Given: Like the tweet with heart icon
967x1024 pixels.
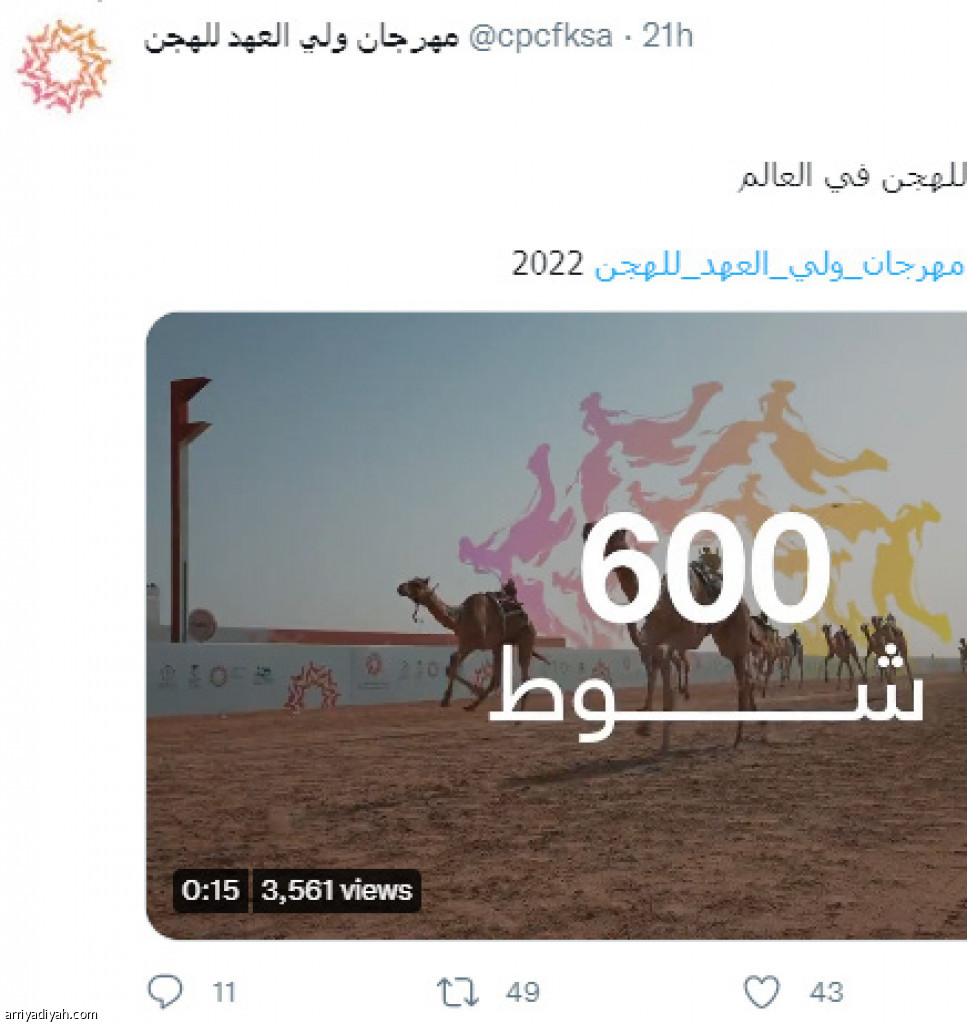Looking at the screenshot, I should tap(762, 991).
